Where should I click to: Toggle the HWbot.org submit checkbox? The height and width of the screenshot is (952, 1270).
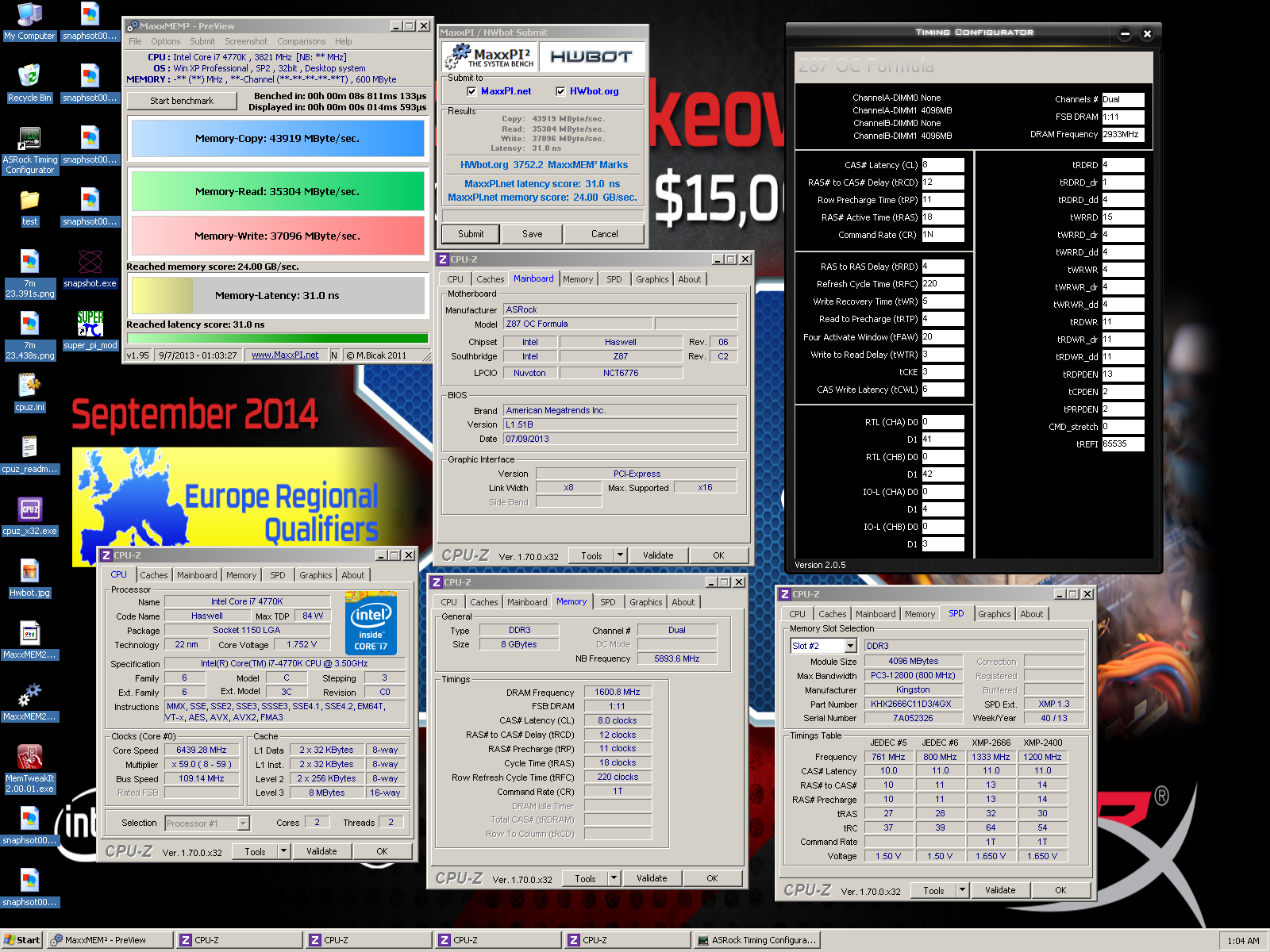click(x=560, y=91)
